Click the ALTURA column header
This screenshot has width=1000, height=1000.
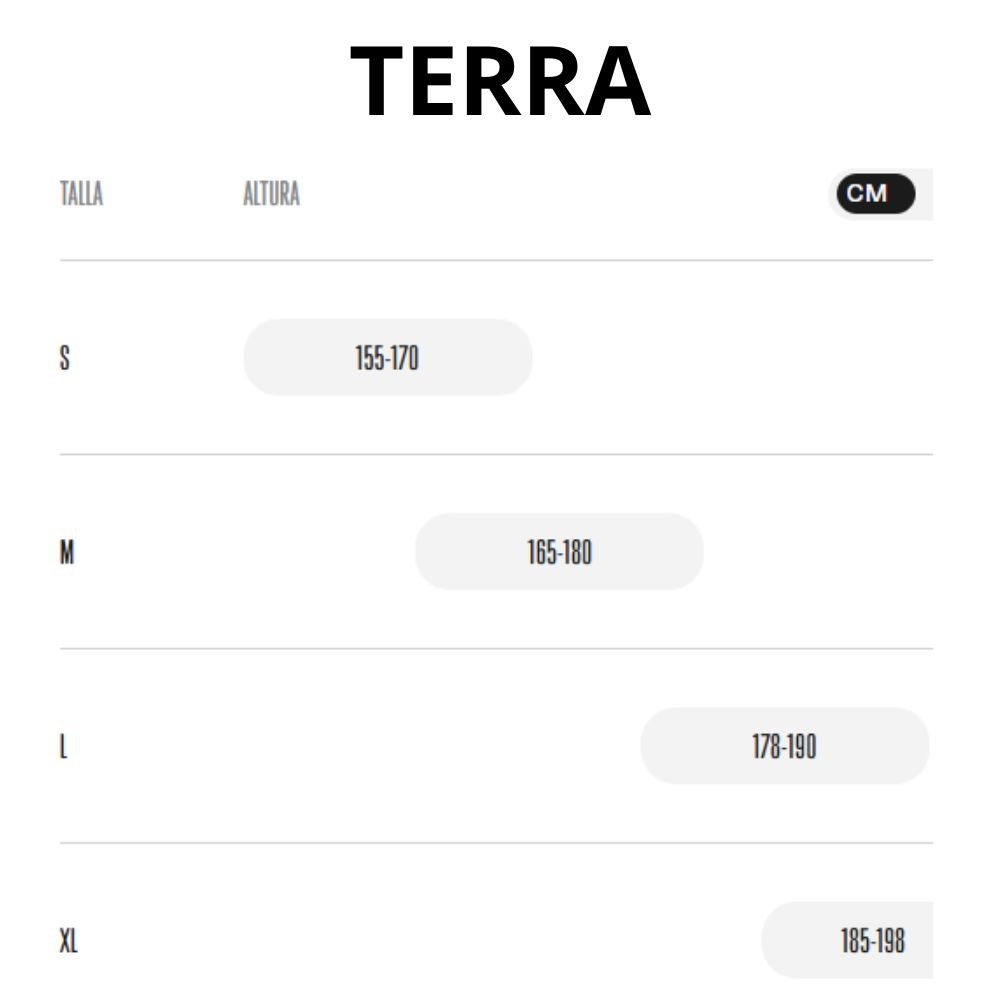[271, 194]
